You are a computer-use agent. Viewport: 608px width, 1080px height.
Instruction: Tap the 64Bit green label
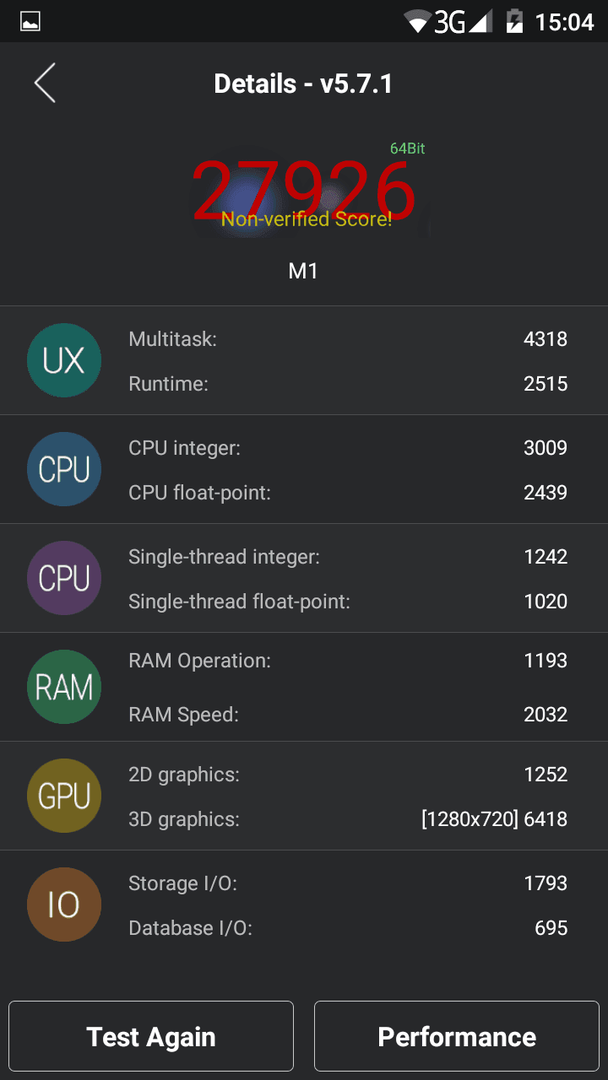pos(407,148)
